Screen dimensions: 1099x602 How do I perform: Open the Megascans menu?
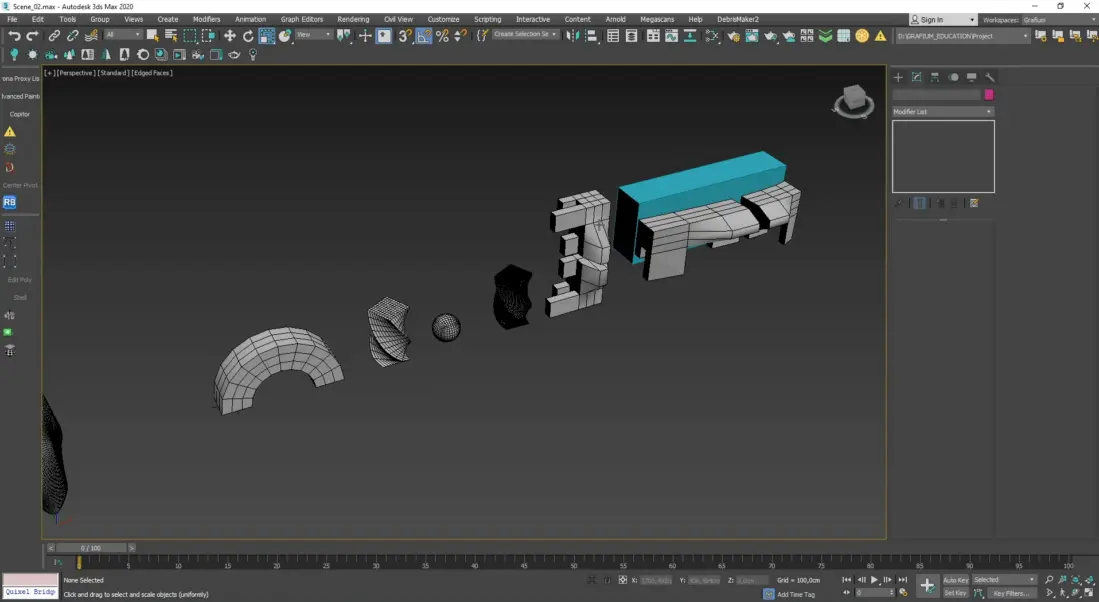(657, 20)
